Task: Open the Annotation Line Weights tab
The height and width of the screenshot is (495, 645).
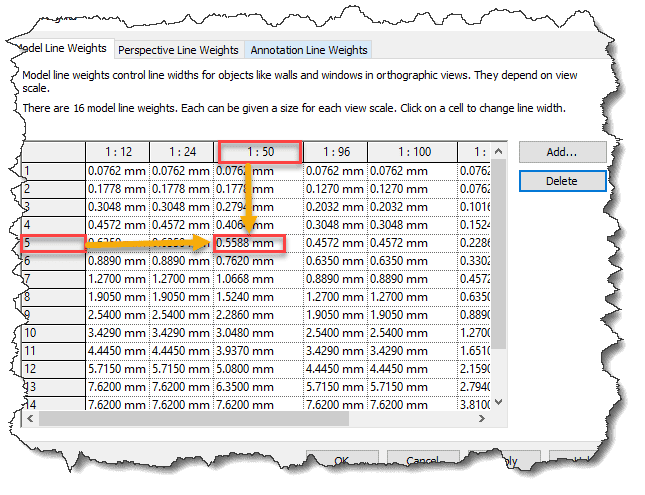Action: point(309,50)
